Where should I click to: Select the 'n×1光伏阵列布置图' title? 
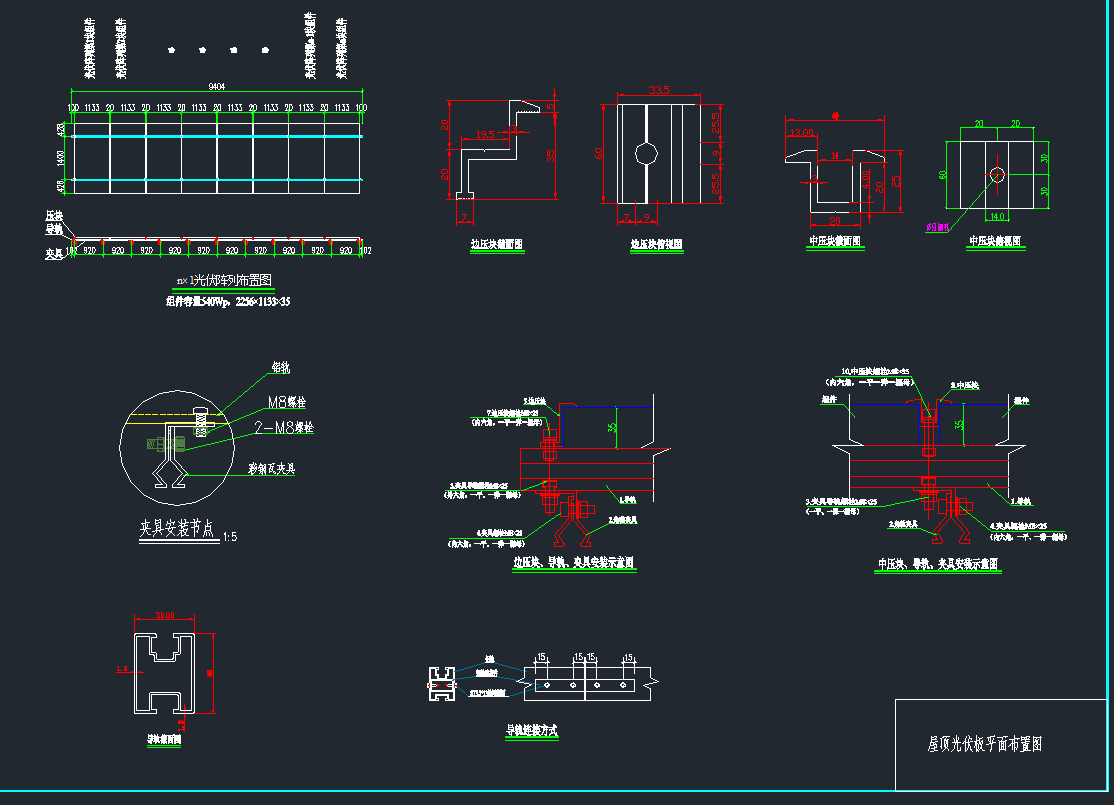224,281
